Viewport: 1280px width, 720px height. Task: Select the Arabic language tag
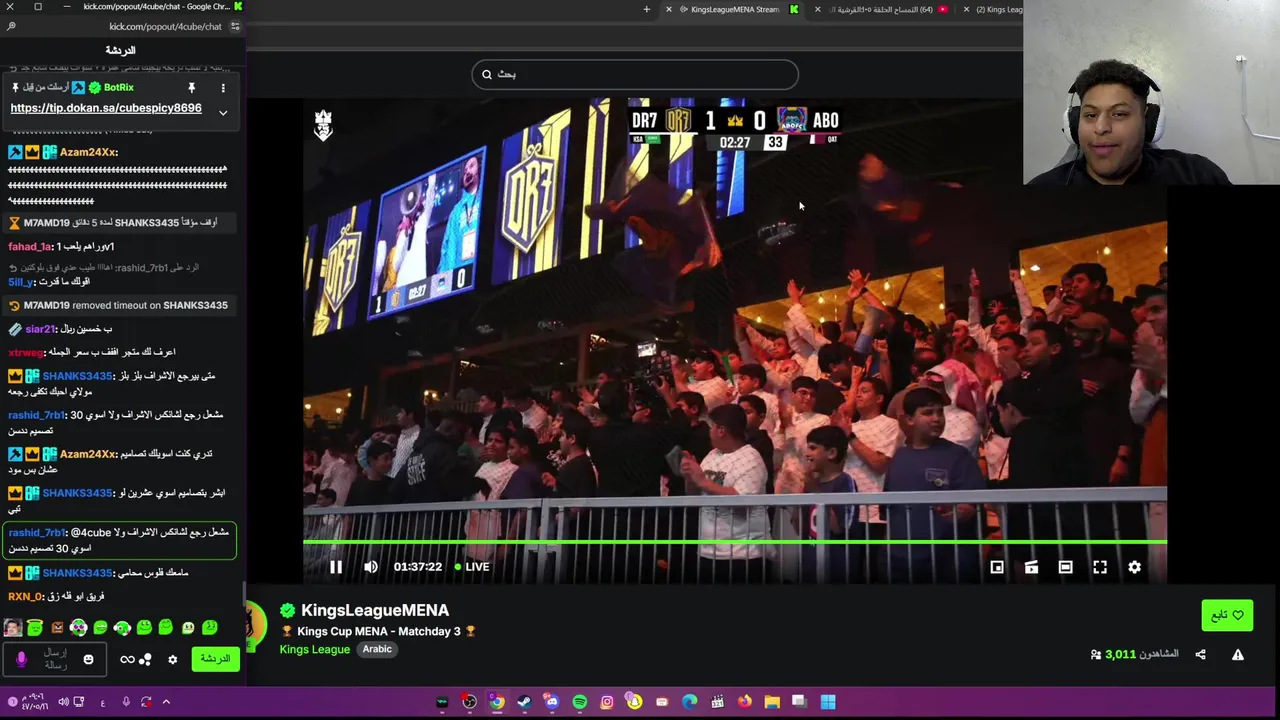pos(377,649)
